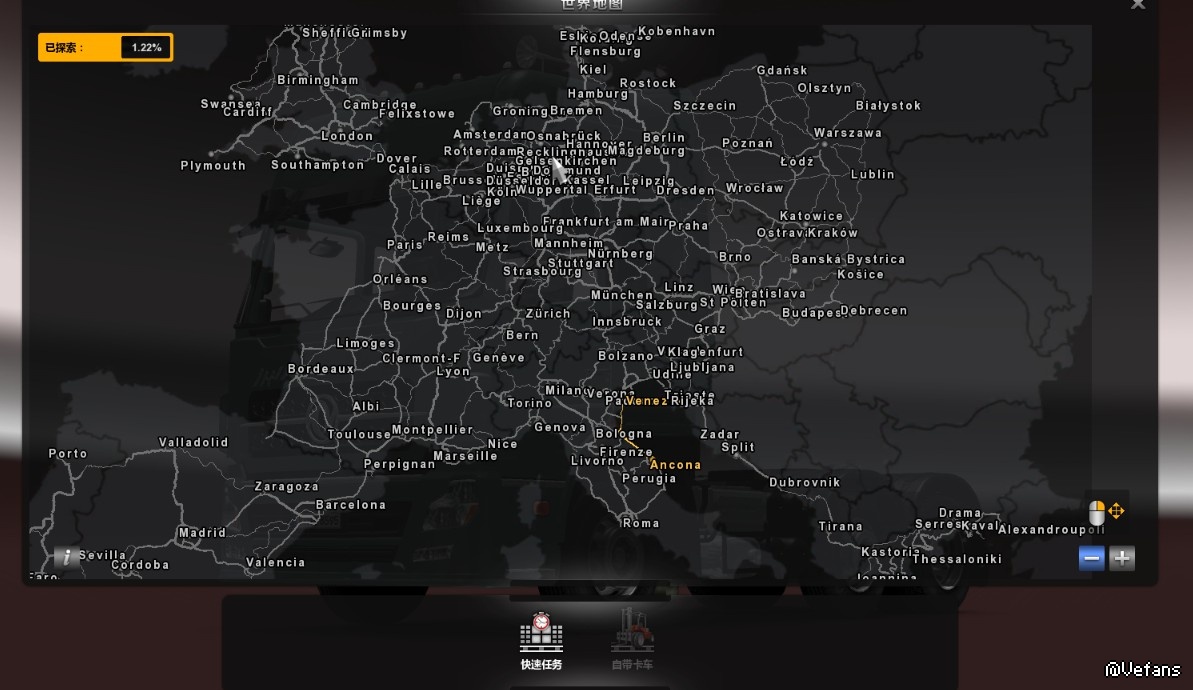Click the city label Innsbruck

pyautogui.click(x=628, y=321)
